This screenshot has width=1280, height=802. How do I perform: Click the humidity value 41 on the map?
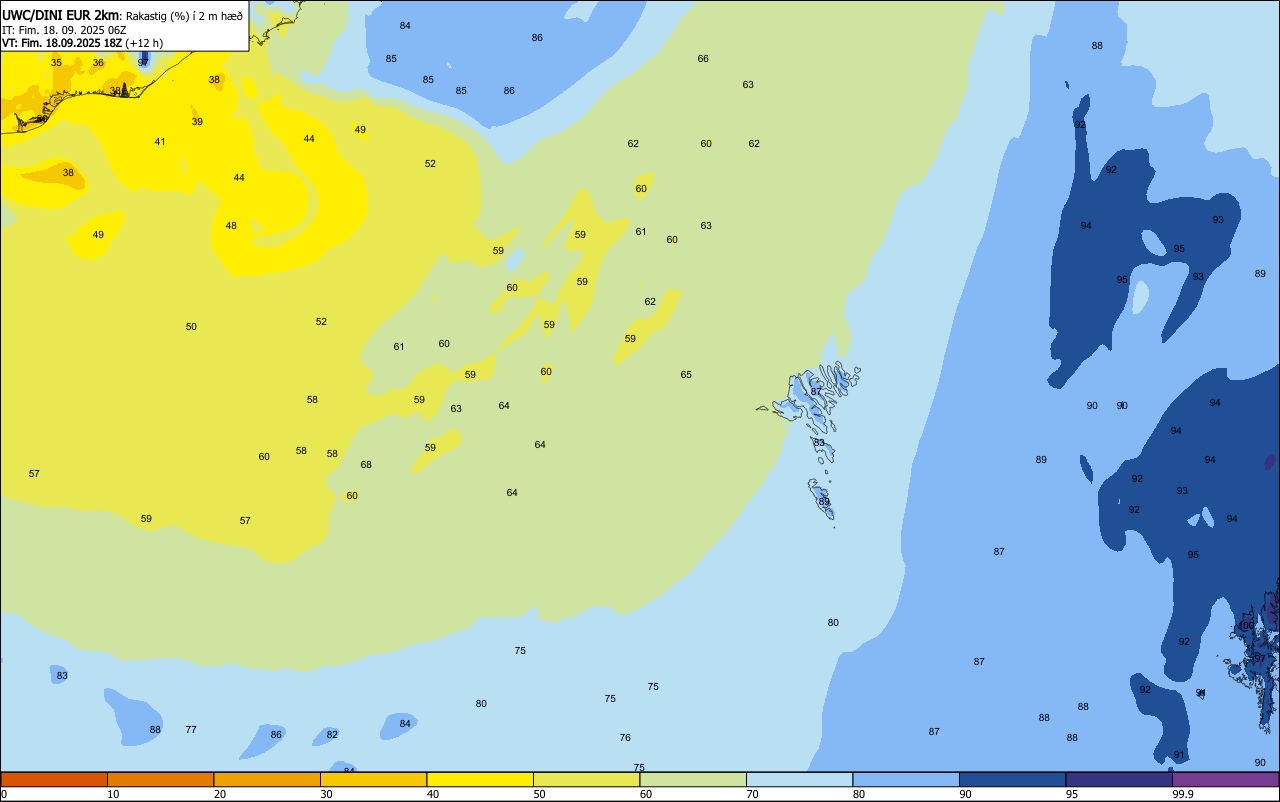tap(160, 142)
